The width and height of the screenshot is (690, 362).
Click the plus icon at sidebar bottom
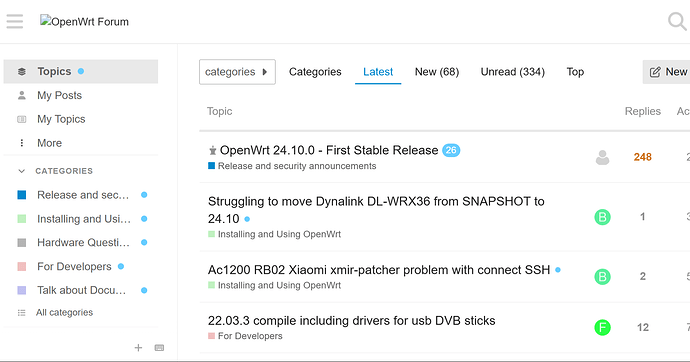(138, 348)
